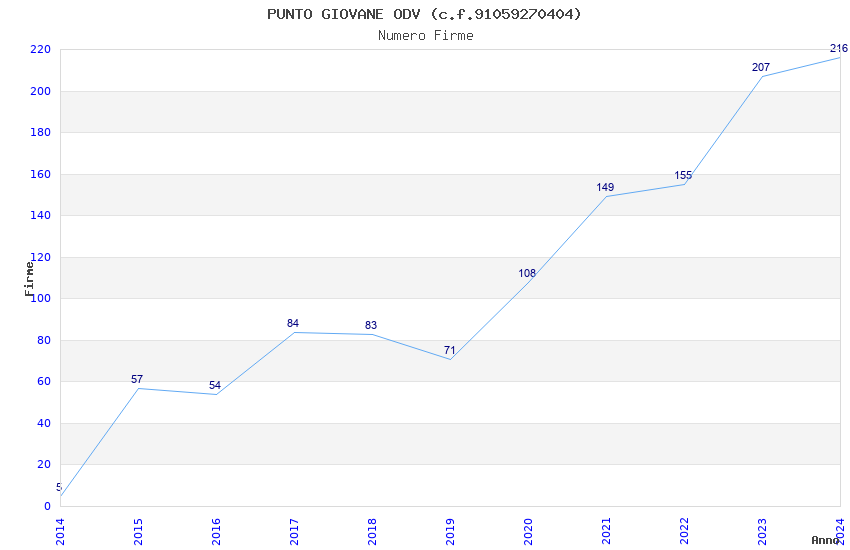Click the subtitle Numero Firme
The height and width of the screenshot is (550, 850).
click(426, 36)
